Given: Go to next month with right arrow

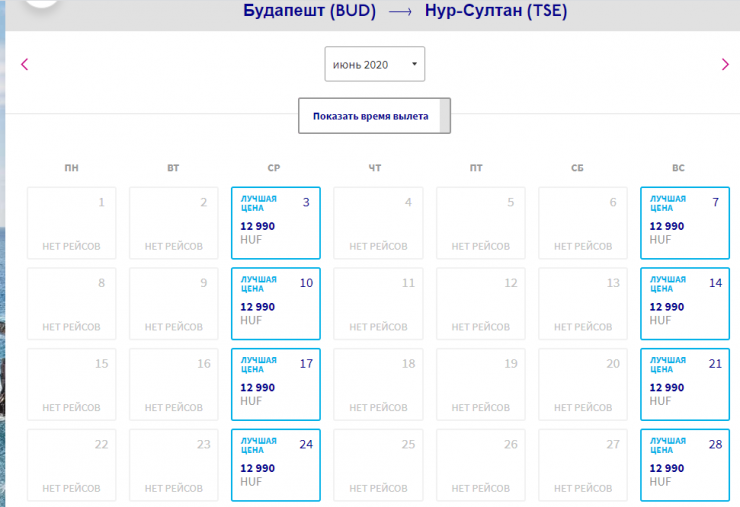Looking at the screenshot, I should (x=725, y=65).
